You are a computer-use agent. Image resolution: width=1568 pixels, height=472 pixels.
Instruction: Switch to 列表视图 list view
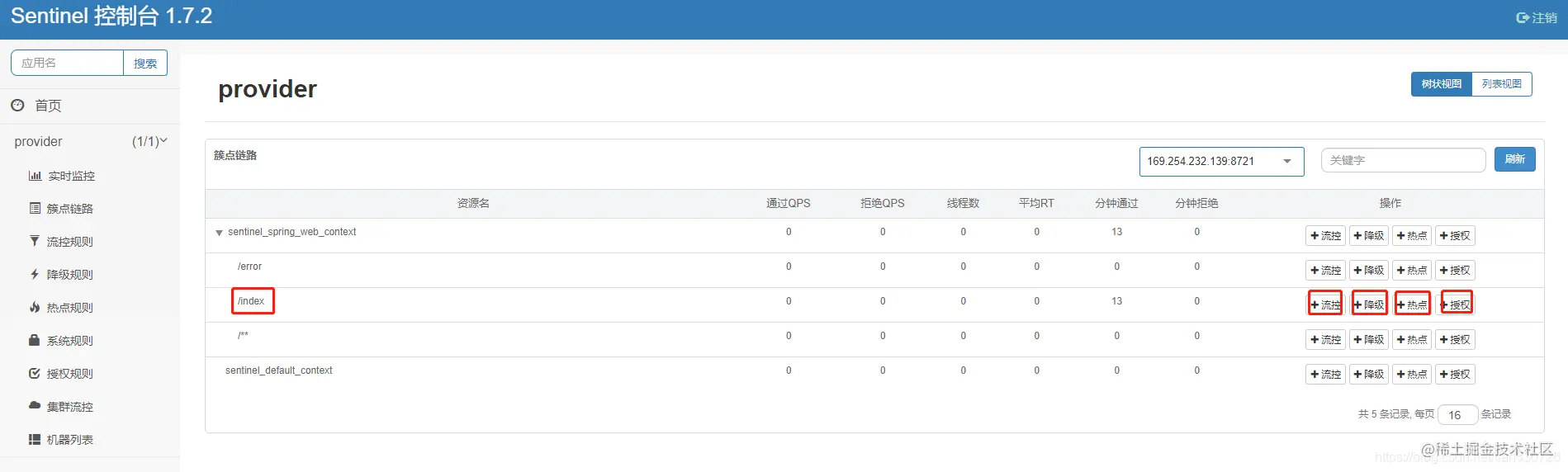[1501, 84]
